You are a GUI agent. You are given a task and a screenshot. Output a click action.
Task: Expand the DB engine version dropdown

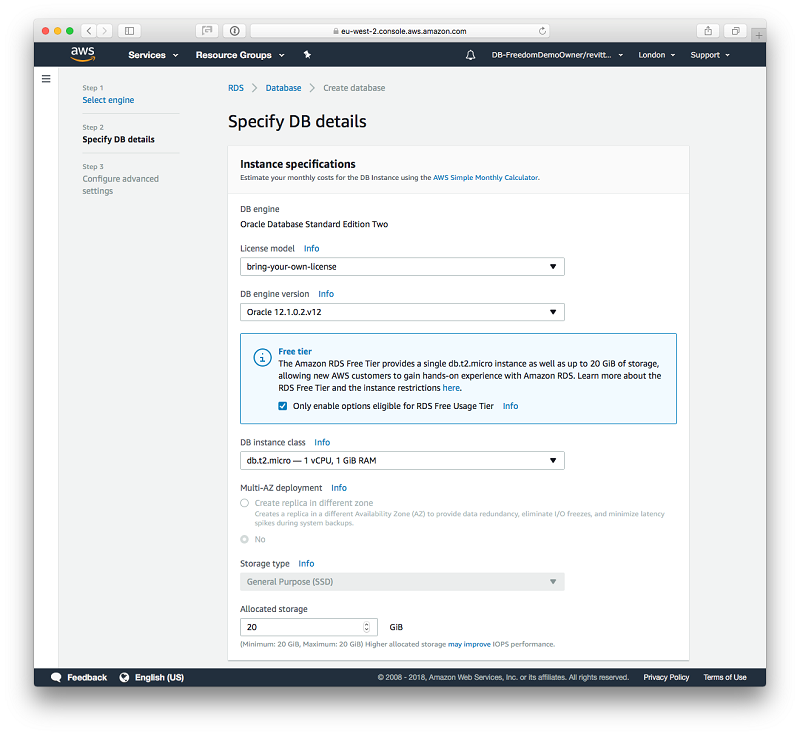[x=402, y=312]
